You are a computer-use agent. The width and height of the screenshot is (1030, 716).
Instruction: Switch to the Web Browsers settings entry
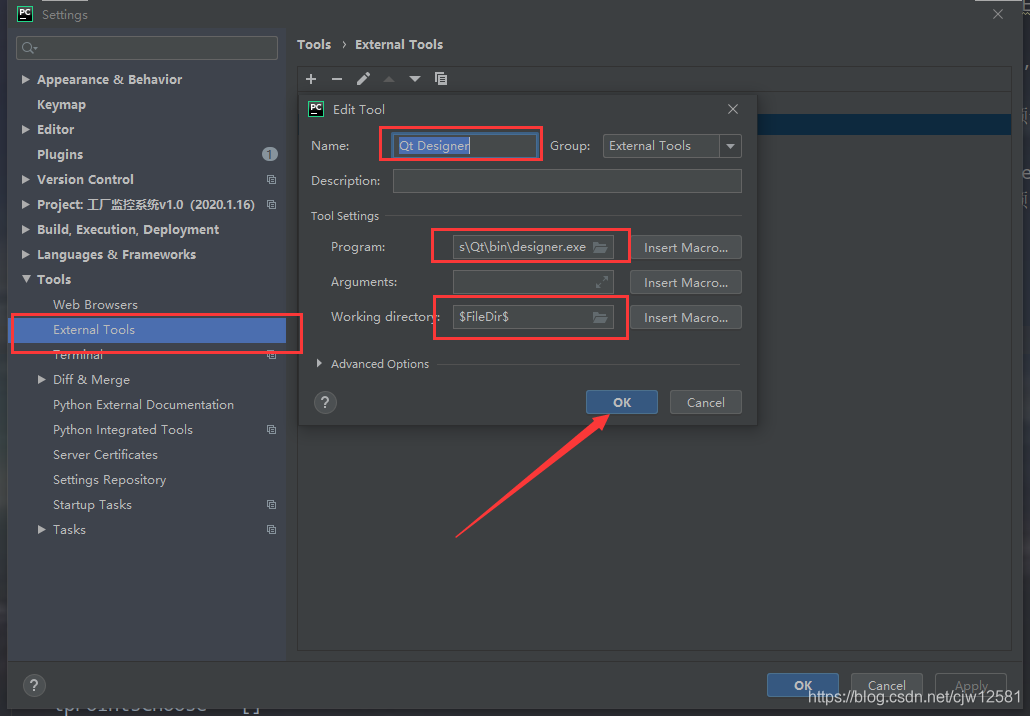pos(95,304)
